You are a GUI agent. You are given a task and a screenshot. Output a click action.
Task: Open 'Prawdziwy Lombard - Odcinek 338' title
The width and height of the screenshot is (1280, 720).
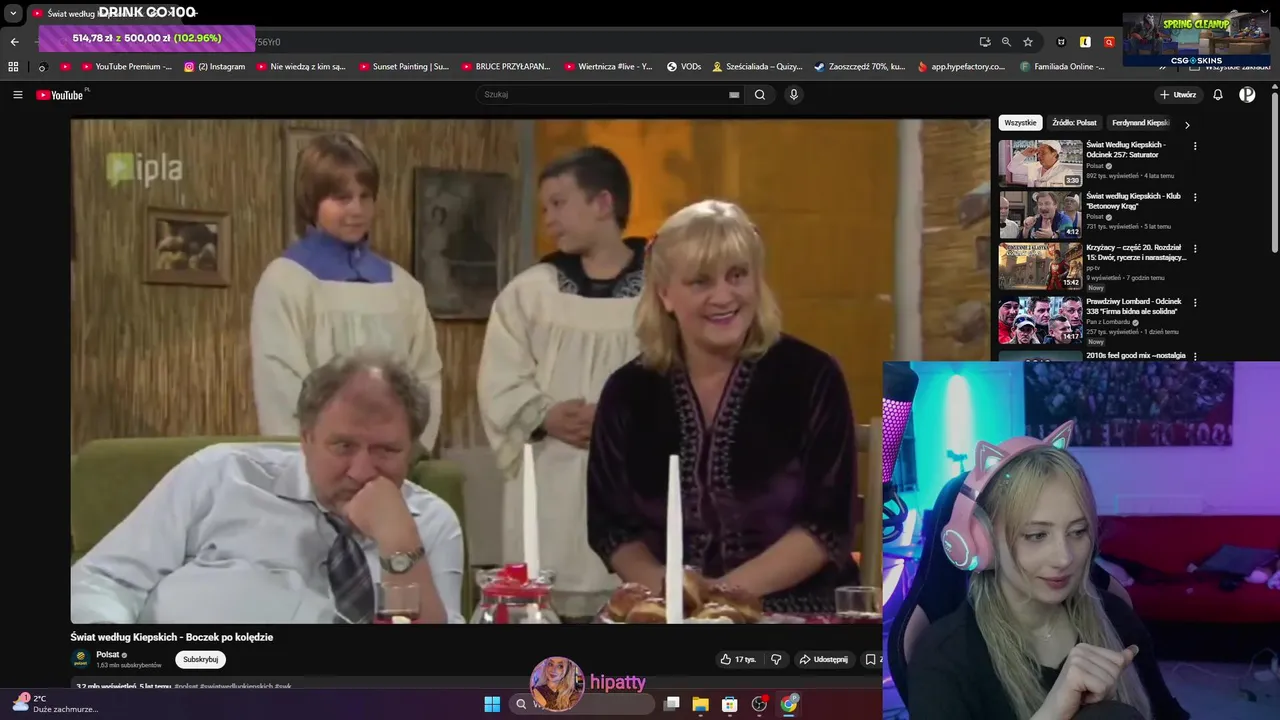pyautogui.click(x=1134, y=306)
